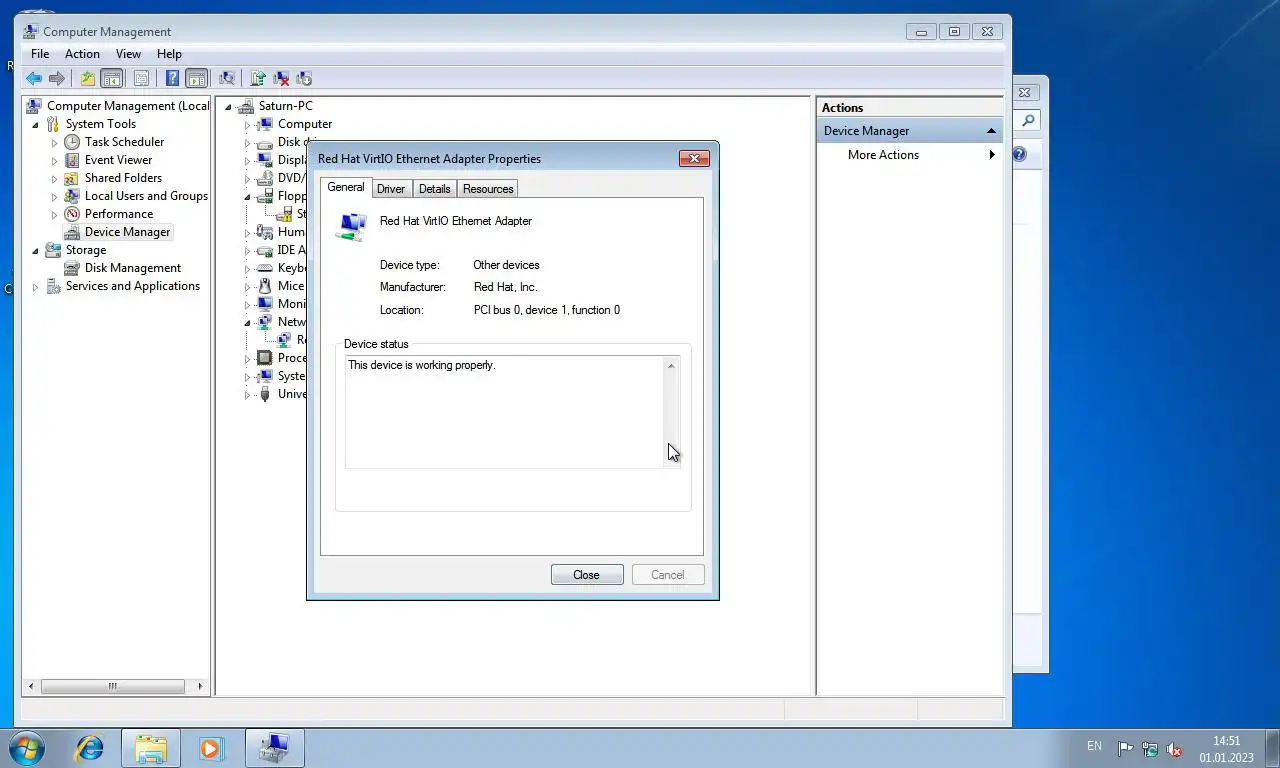Open the More Actions submenu arrow
The image size is (1280, 768).
click(x=992, y=155)
